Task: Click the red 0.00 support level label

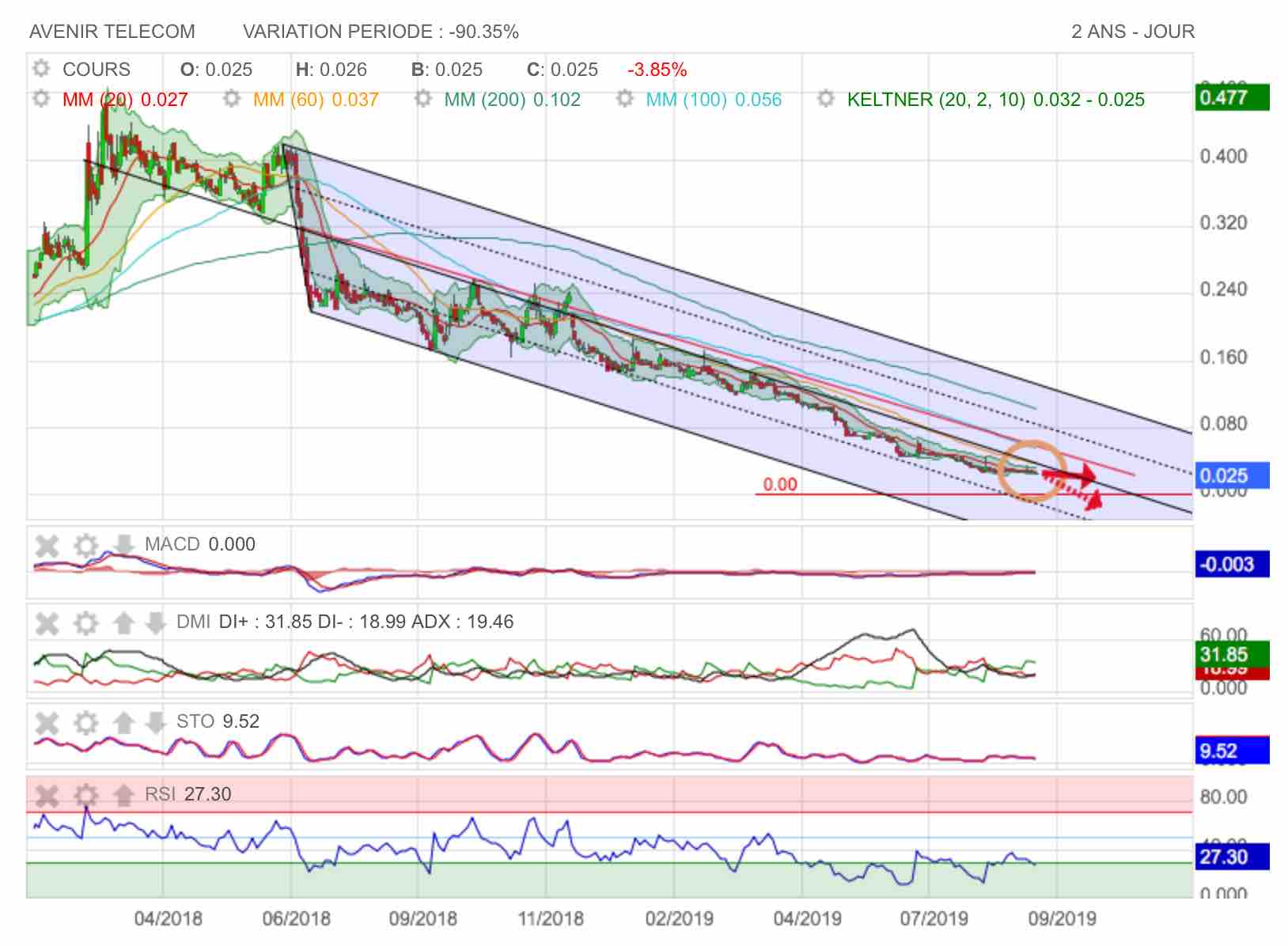Action: [x=780, y=484]
